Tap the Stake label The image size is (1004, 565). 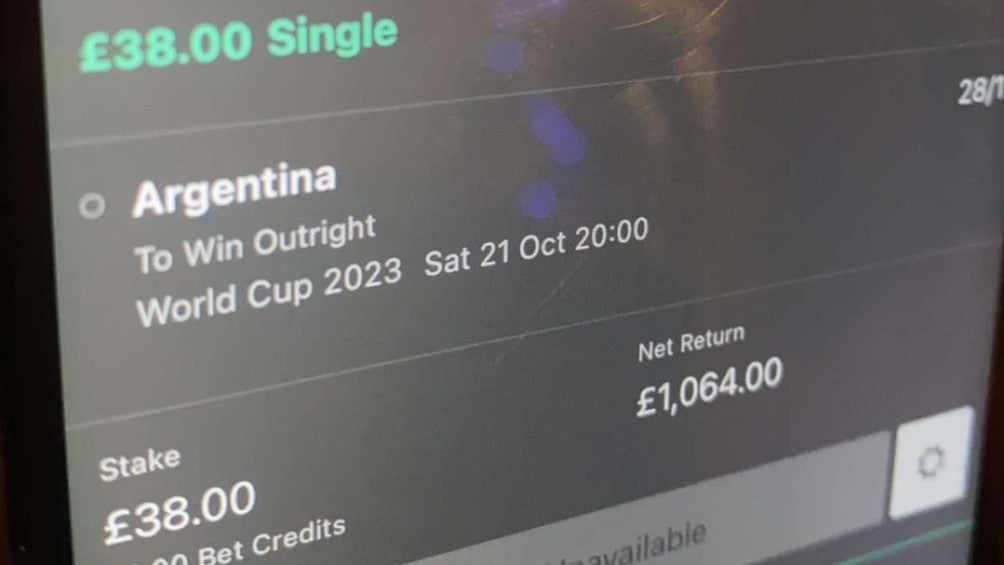click(140, 464)
